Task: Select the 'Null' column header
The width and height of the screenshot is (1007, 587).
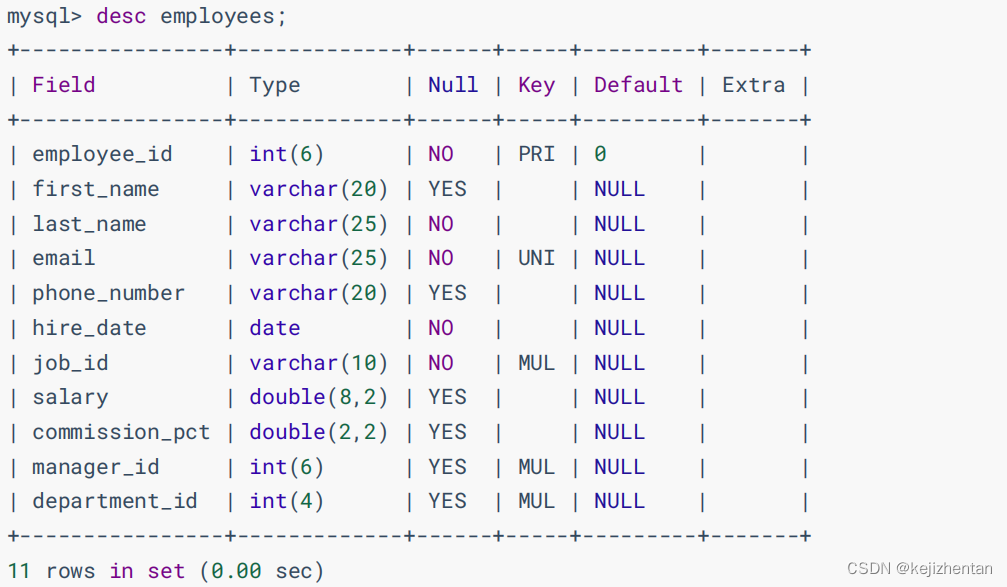Action: (453, 85)
